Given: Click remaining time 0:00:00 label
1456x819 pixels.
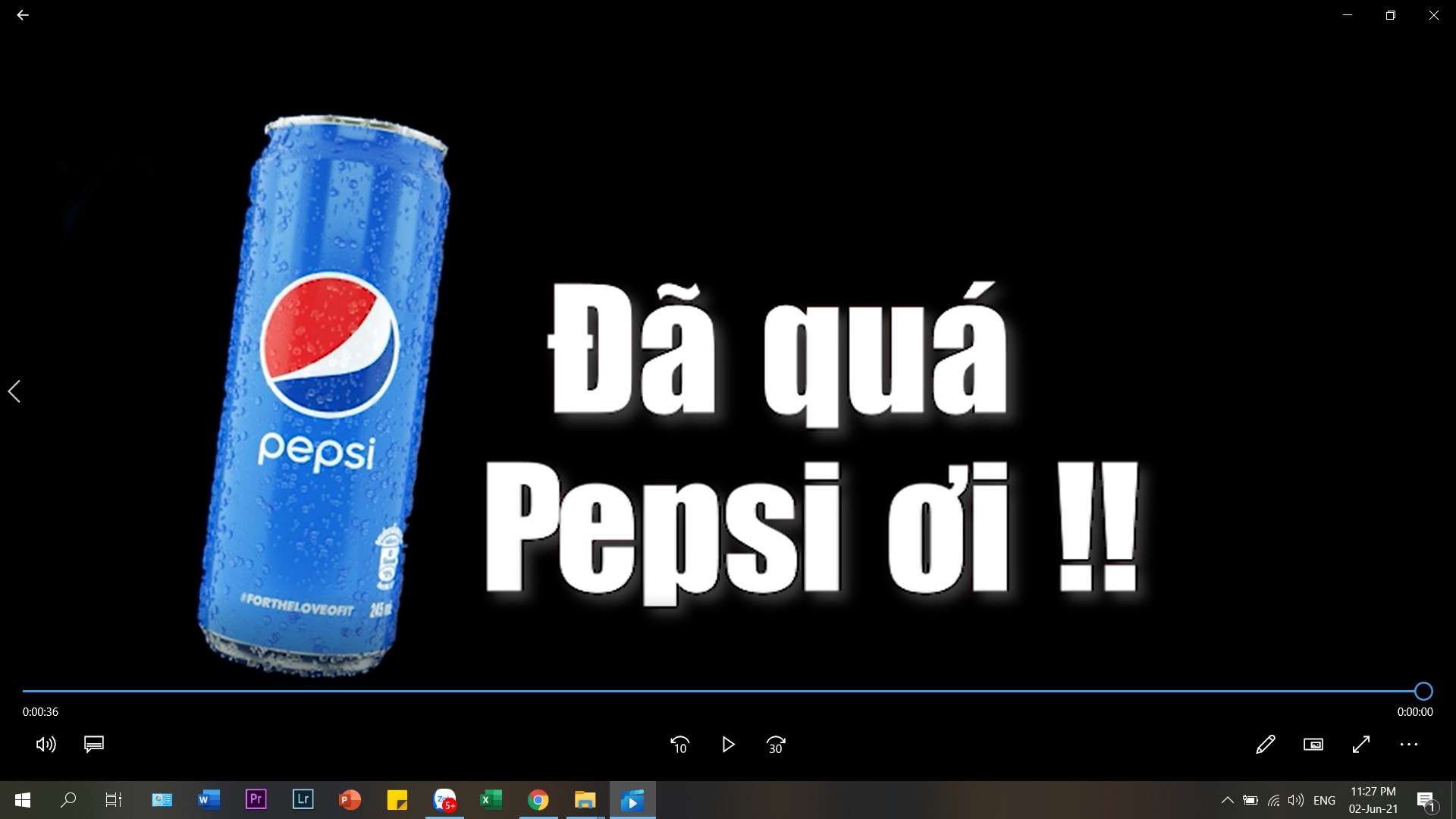Looking at the screenshot, I should coord(1415,712).
